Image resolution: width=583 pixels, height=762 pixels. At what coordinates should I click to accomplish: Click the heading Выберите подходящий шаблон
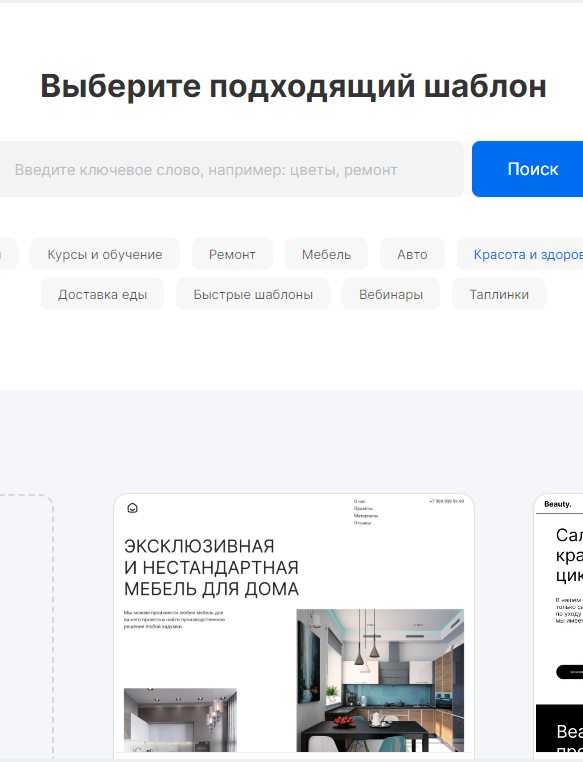point(293,86)
